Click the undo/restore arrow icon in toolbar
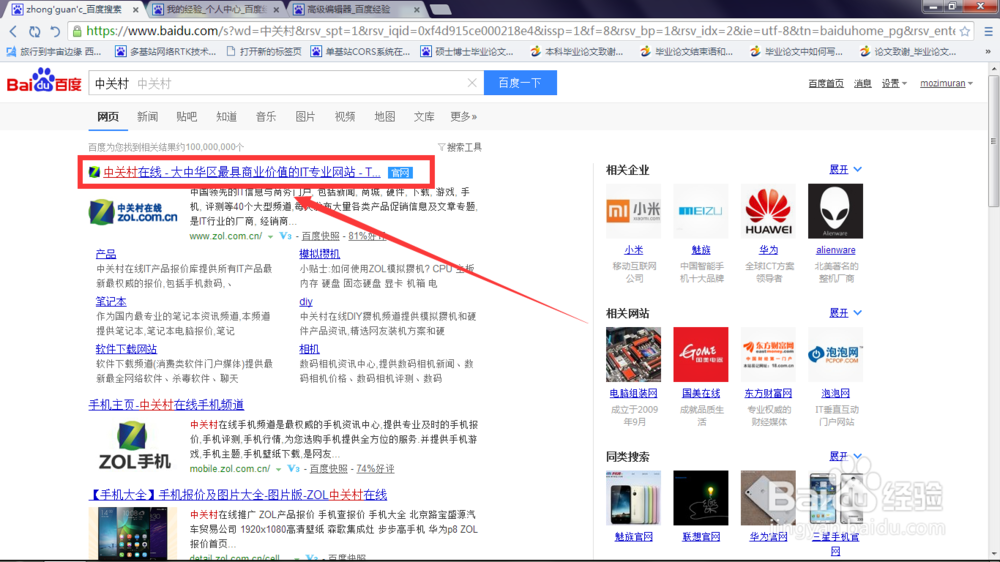Screen dimensions: 1000x562 click(55, 31)
